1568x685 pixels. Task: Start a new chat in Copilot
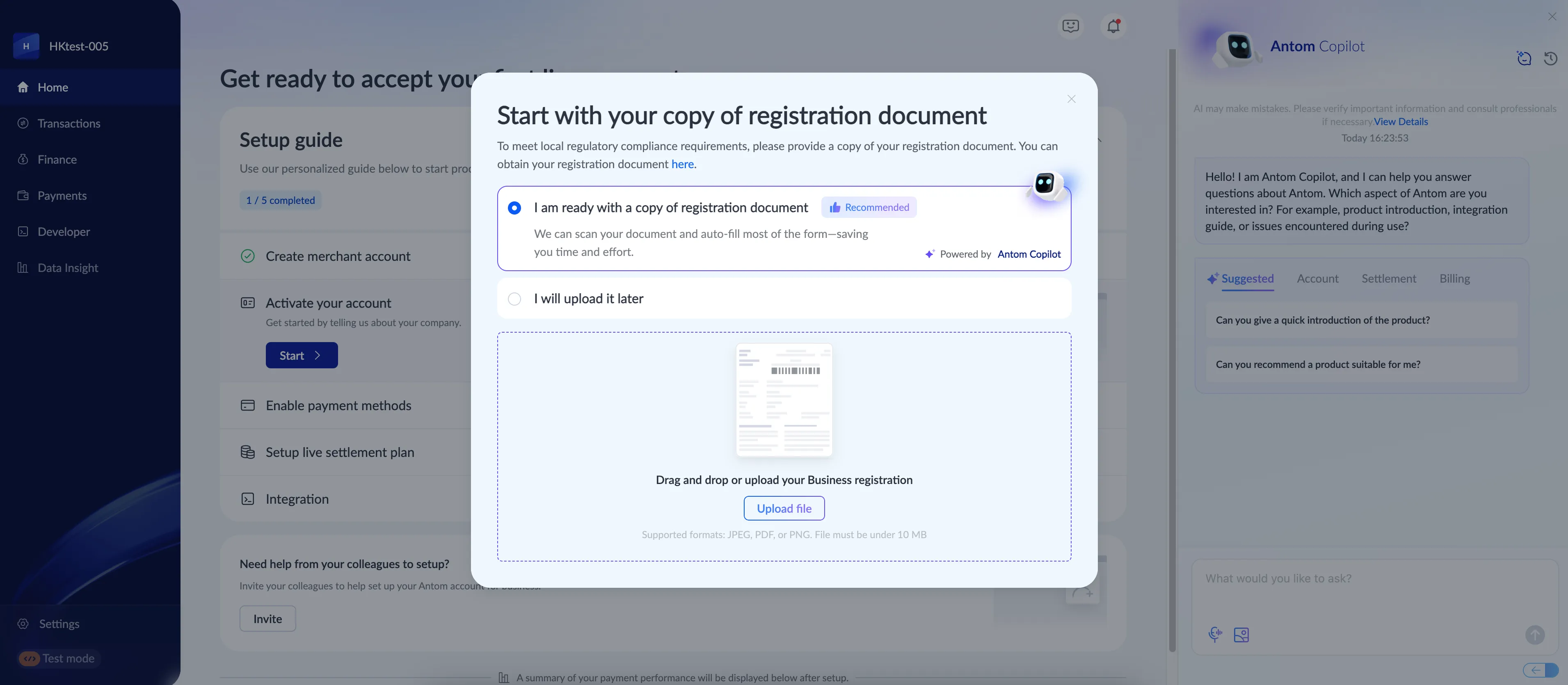point(1524,58)
